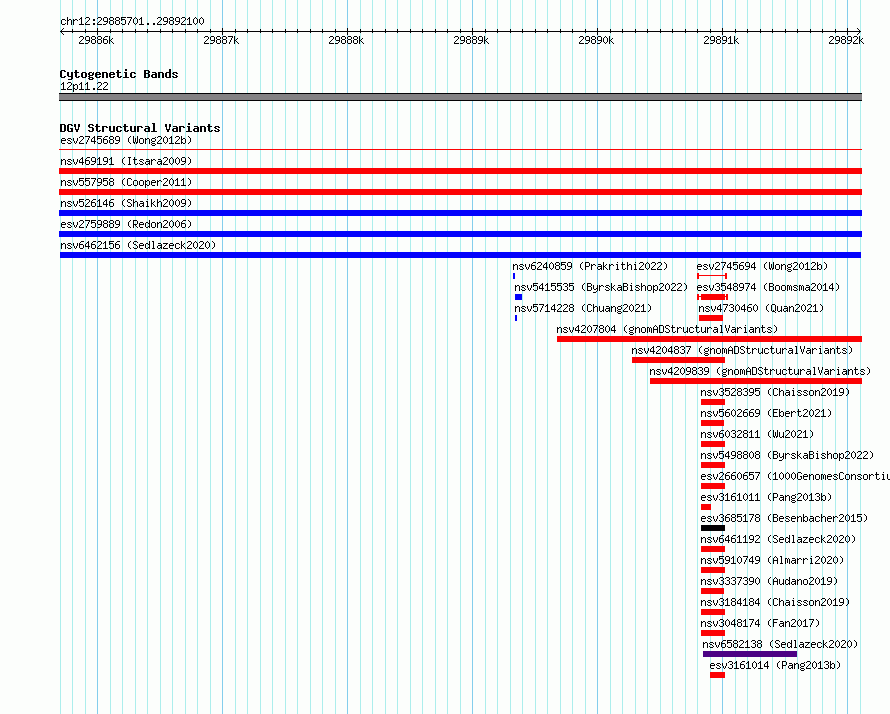Click the 29891k ruler tick label
This screenshot has width=890, height=714.
pyautogui.click(x=721, y=40)
